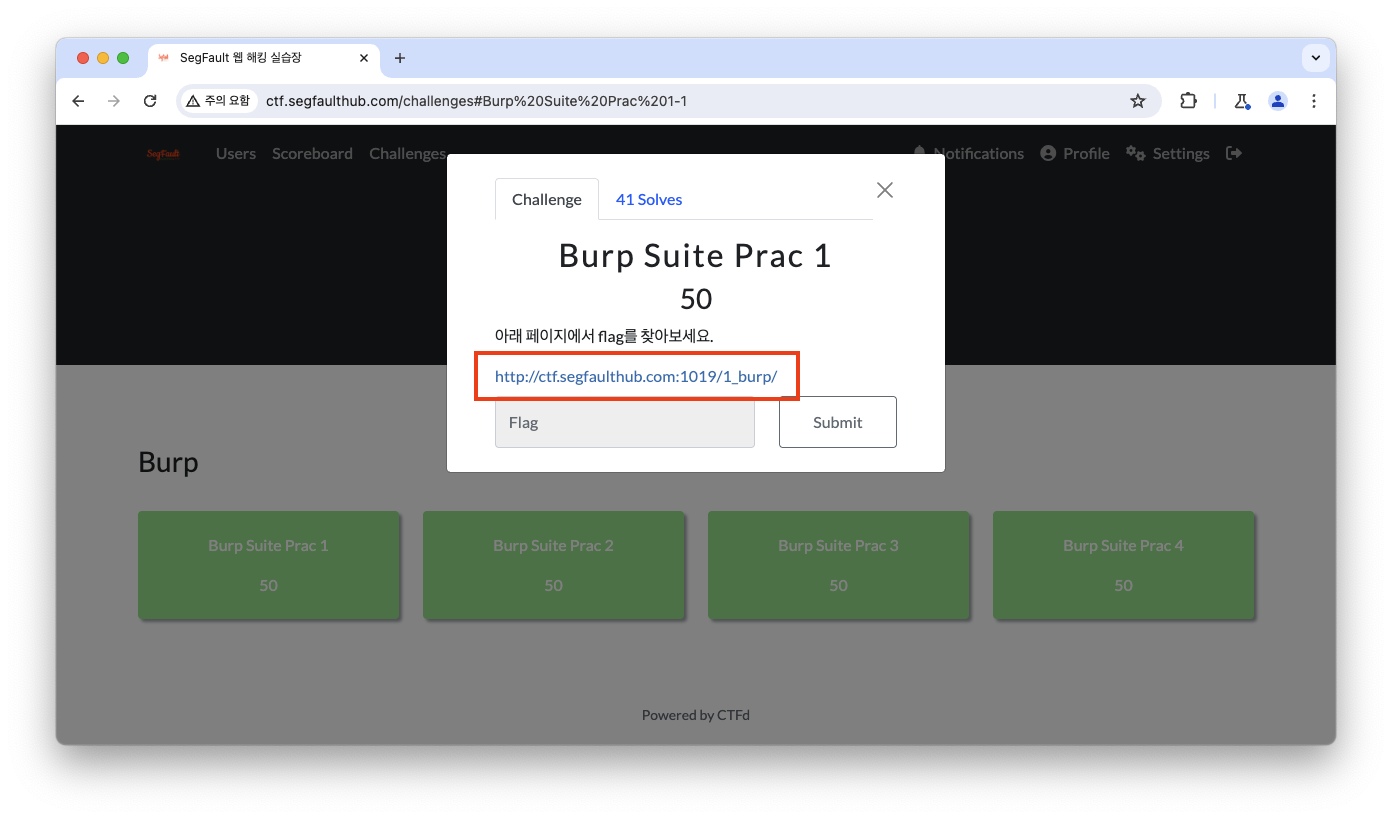Focus the Flag input field
Viewport: 1392px width, 819px height.
tap(625, 422)
